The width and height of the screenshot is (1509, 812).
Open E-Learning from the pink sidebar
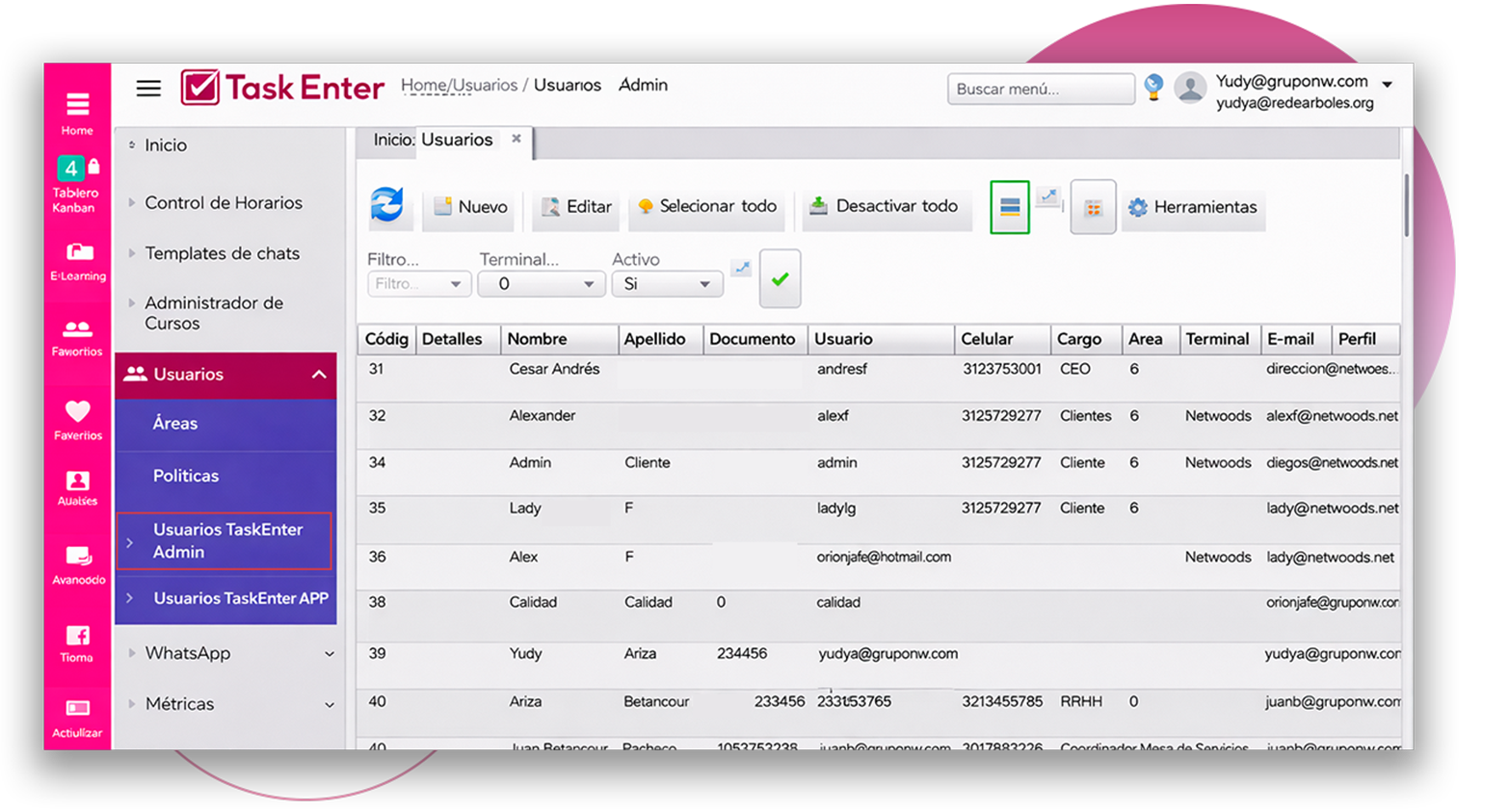(x=78, y=261)
